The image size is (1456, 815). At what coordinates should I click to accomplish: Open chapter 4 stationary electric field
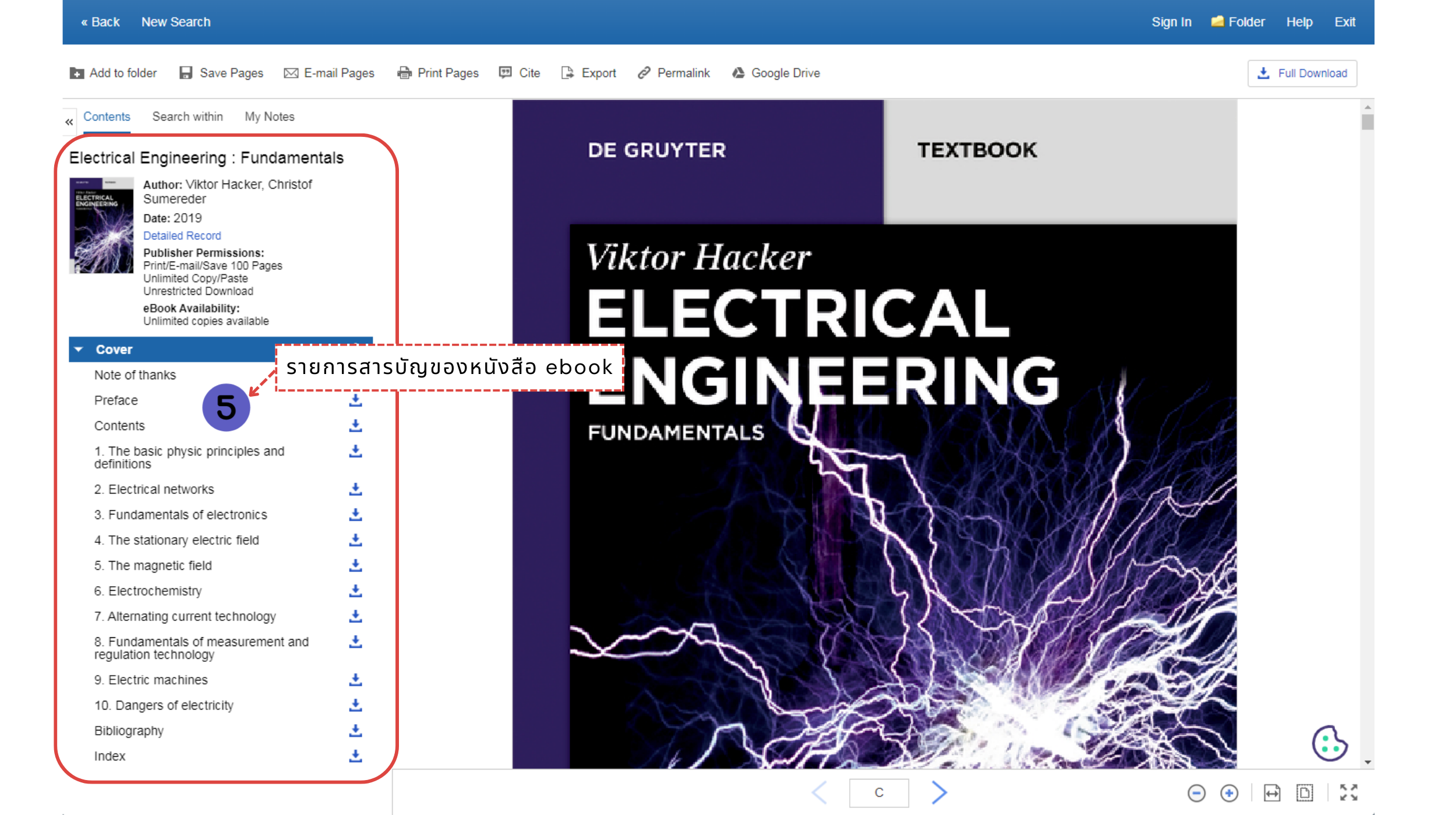pyautogui.click(x=176, y=540)
